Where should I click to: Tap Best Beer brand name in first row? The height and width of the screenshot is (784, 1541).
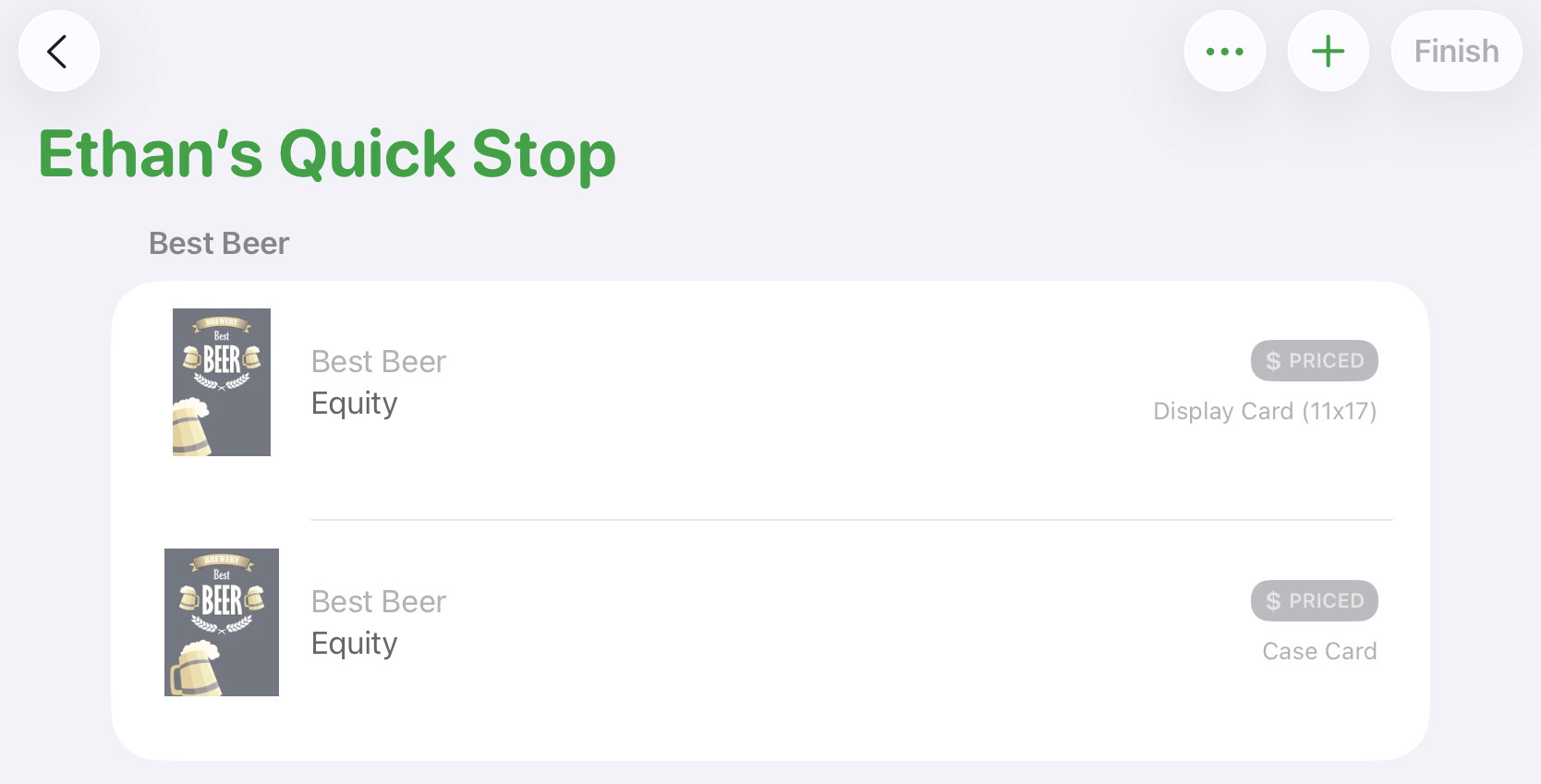[x=379, y=361]
